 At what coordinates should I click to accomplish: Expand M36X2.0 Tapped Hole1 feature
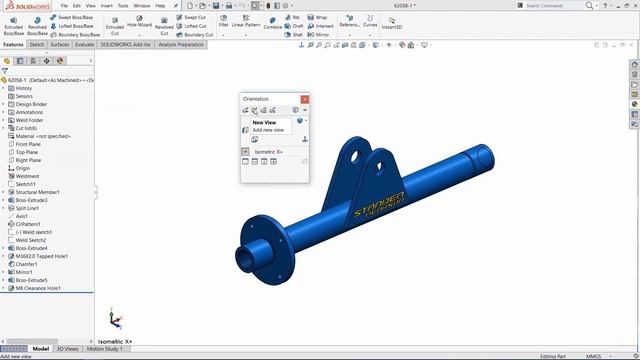4,256
